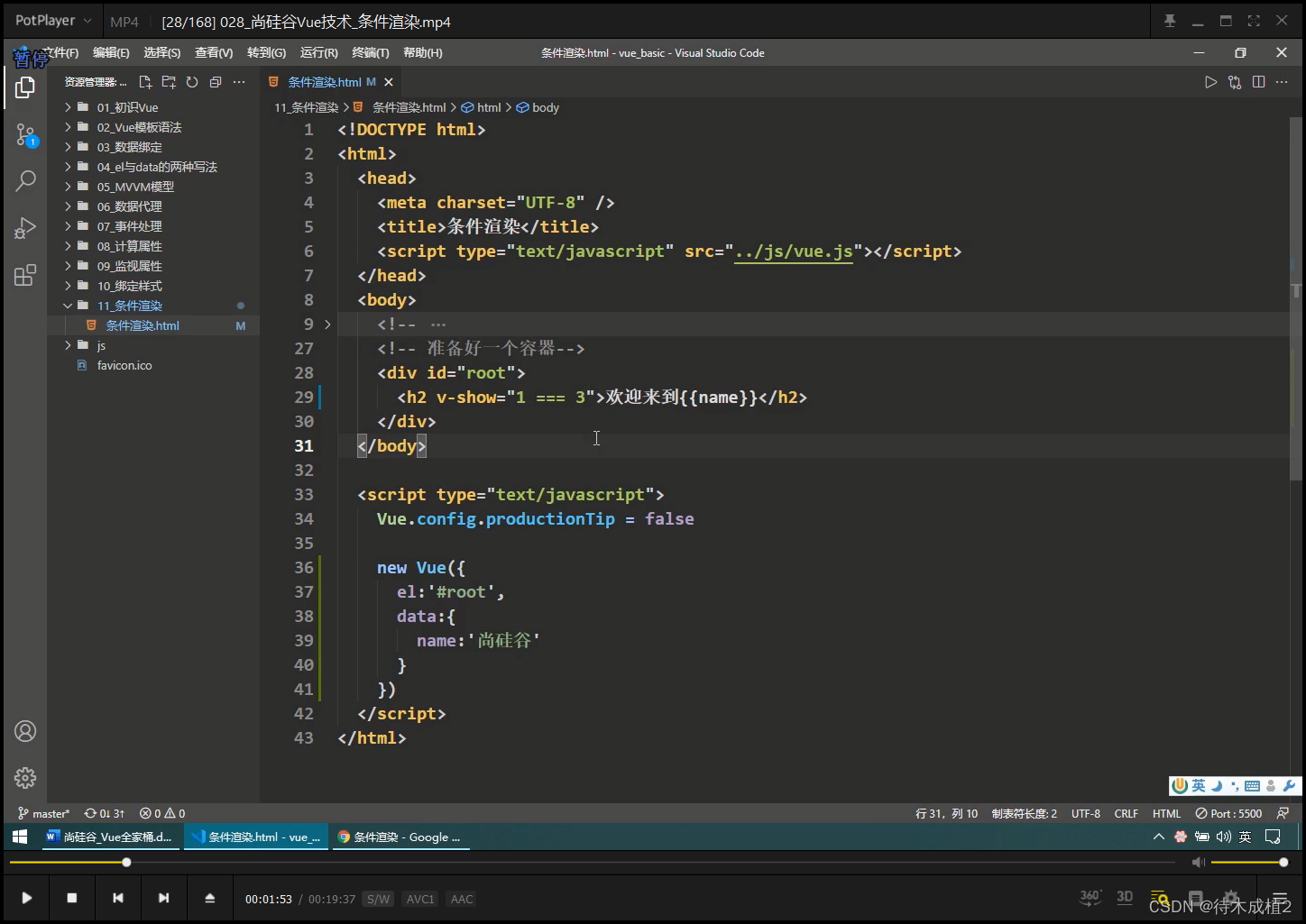Open the Search view in activity bar

click(25, 181)
